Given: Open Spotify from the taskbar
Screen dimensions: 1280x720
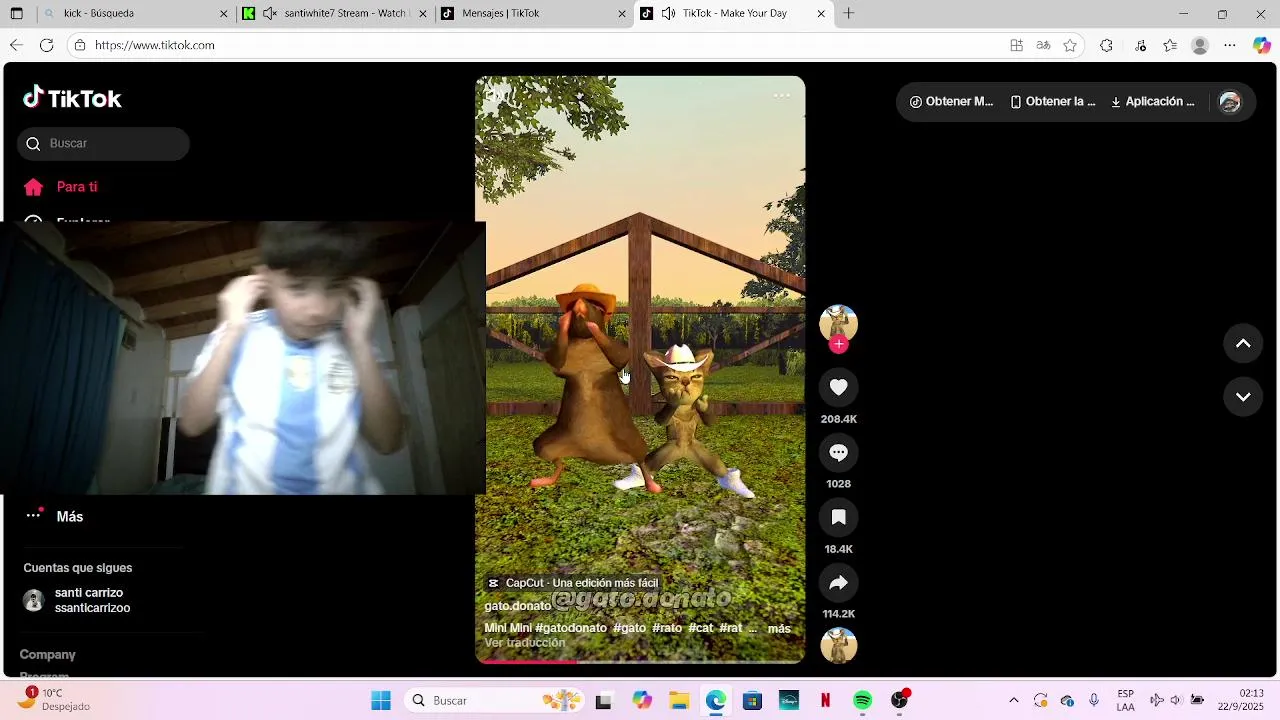Looking at the screenshot, I should pos(862,701).
